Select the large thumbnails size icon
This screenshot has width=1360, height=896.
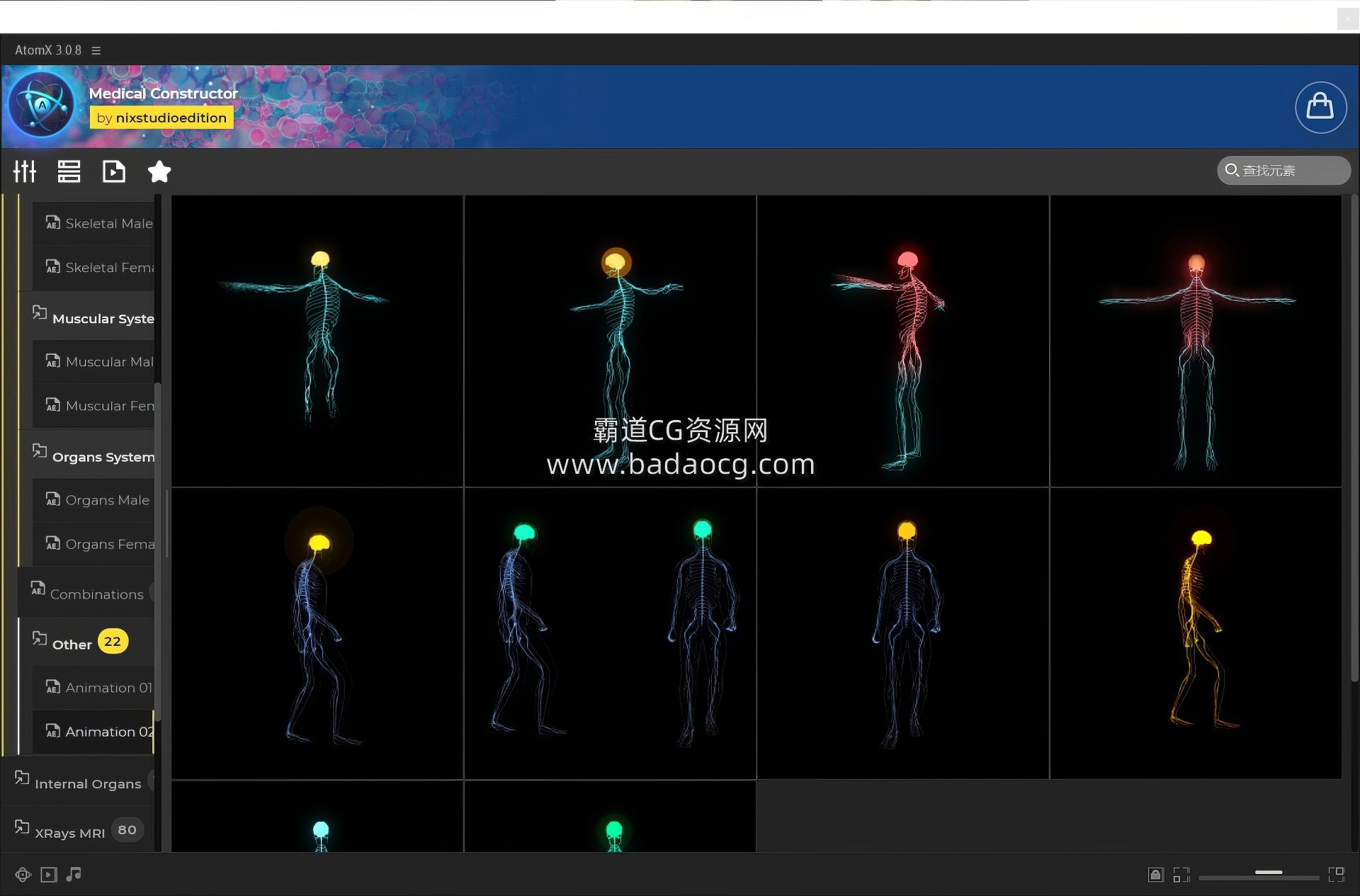1336,875
